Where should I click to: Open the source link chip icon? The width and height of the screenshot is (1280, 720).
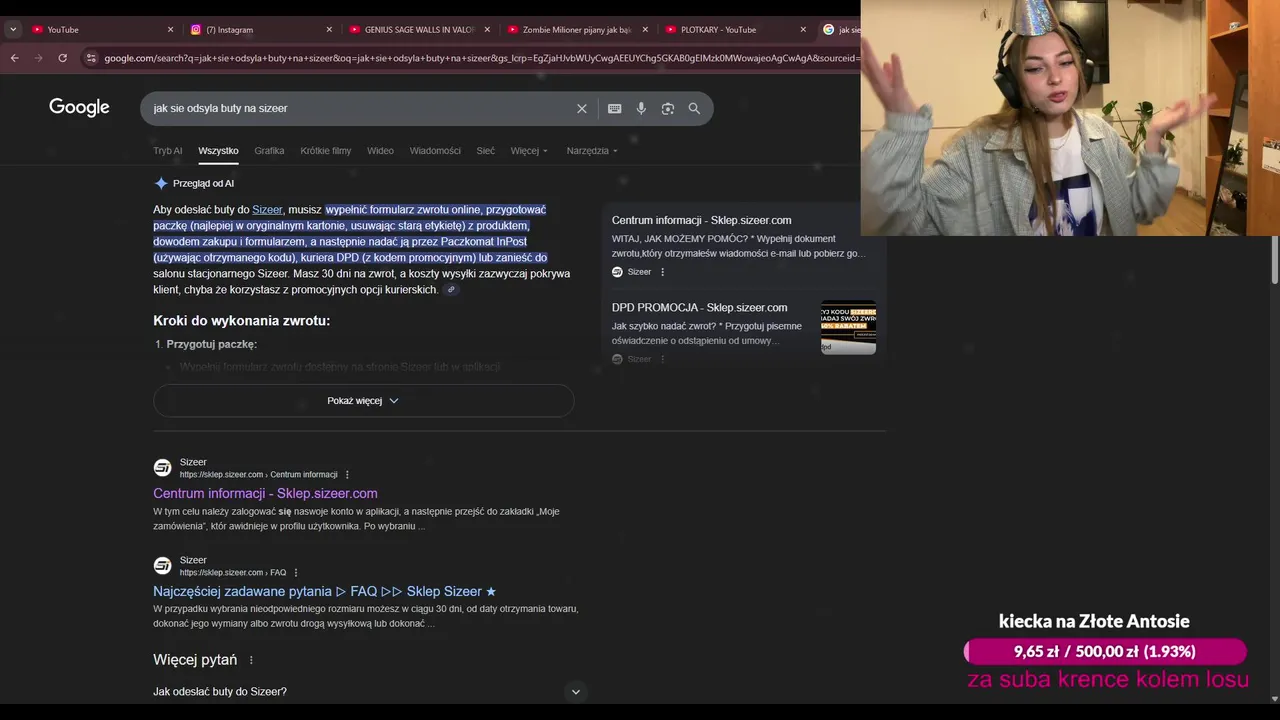[x=451, y=290]
